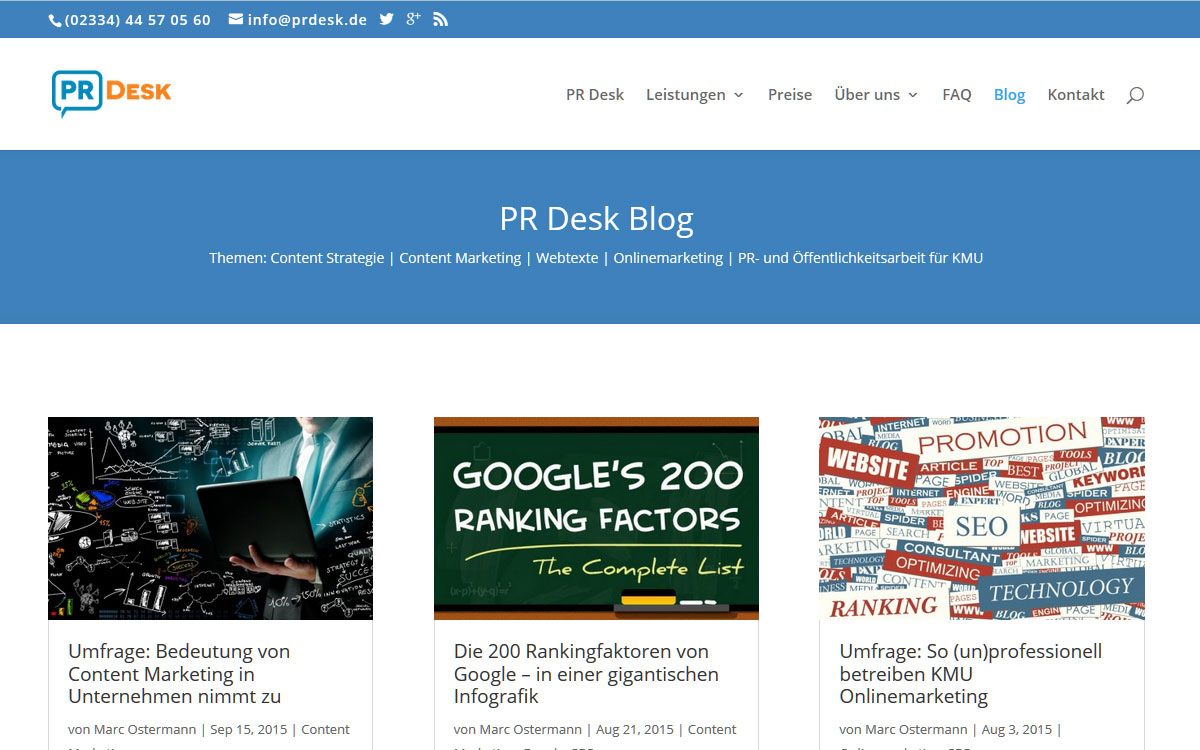Click the PR Desk logo
The image size is (1200, 750).
(x=111, y=94)
